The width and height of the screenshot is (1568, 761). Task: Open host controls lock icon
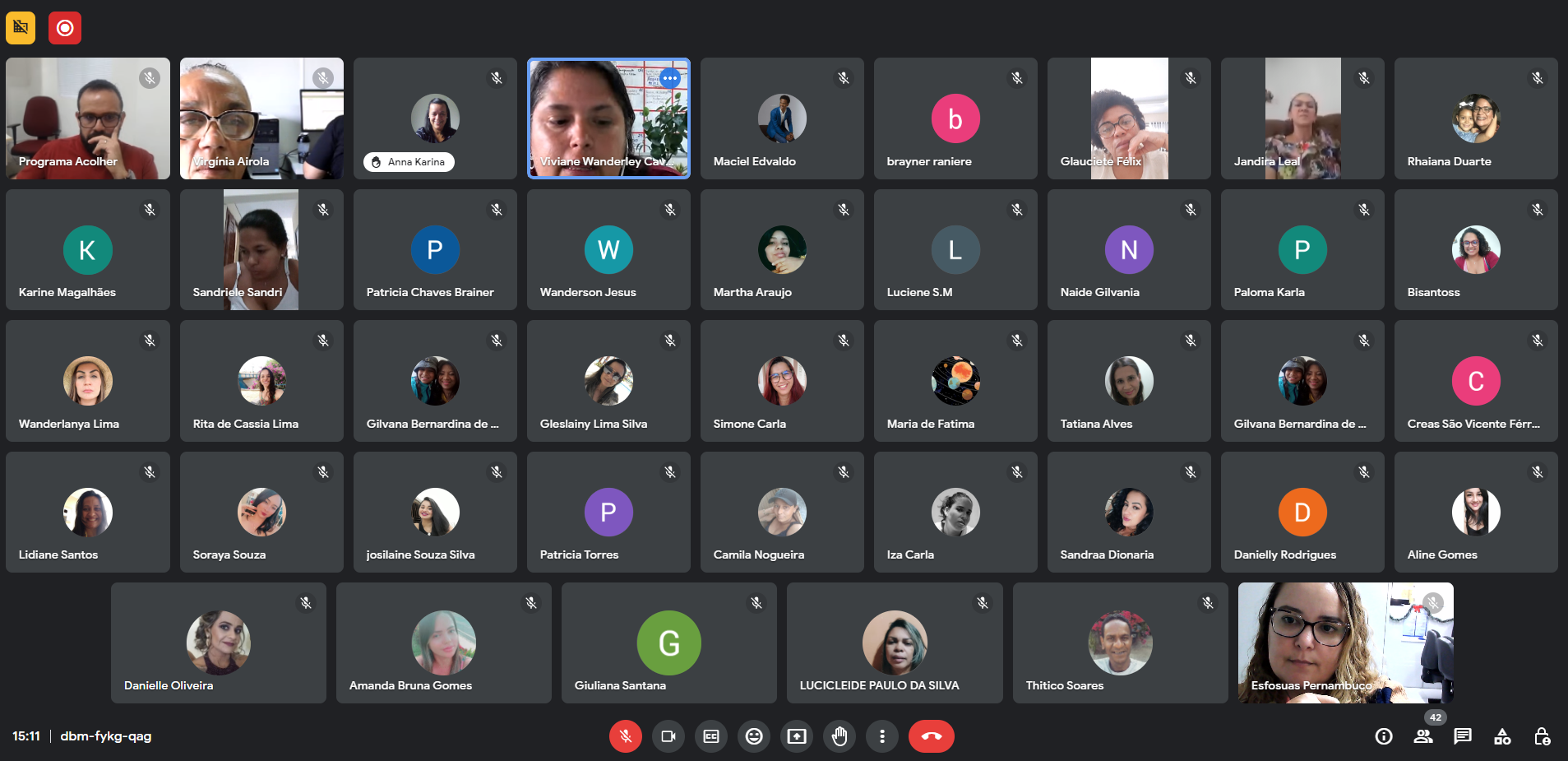pos(1542,736)
